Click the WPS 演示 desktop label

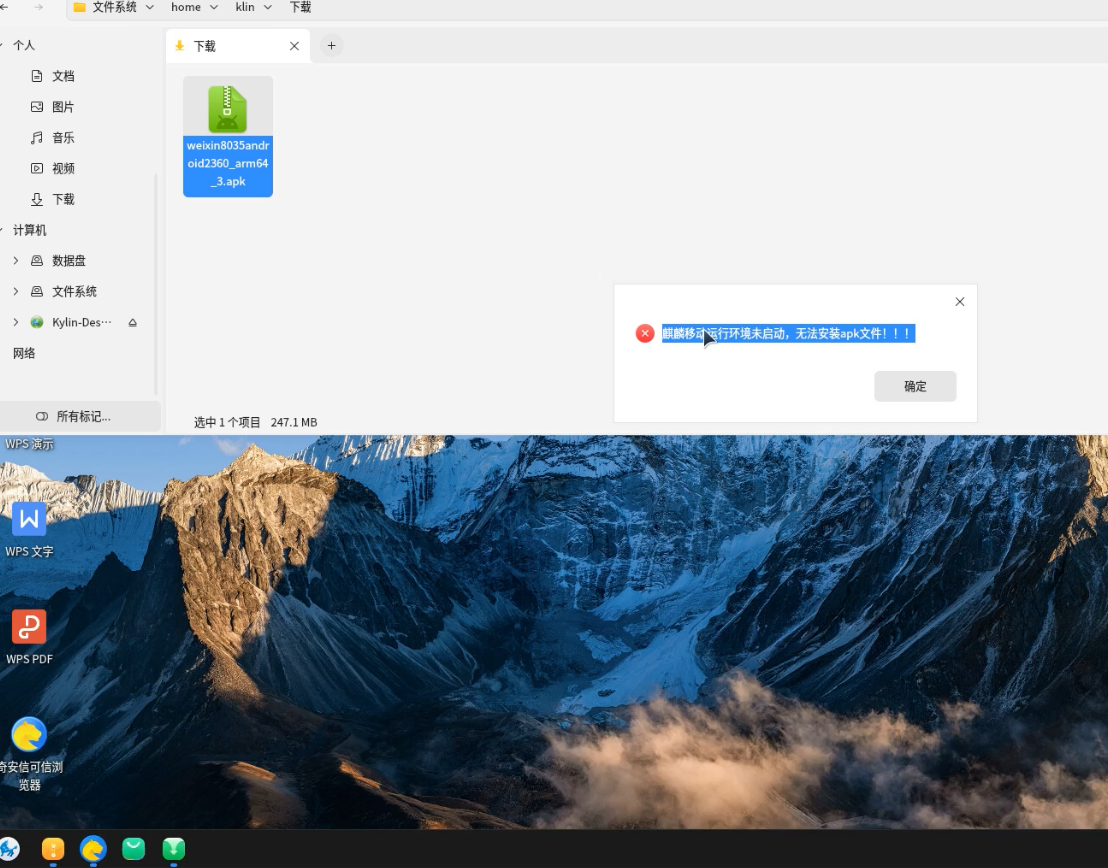pos(30,444)
